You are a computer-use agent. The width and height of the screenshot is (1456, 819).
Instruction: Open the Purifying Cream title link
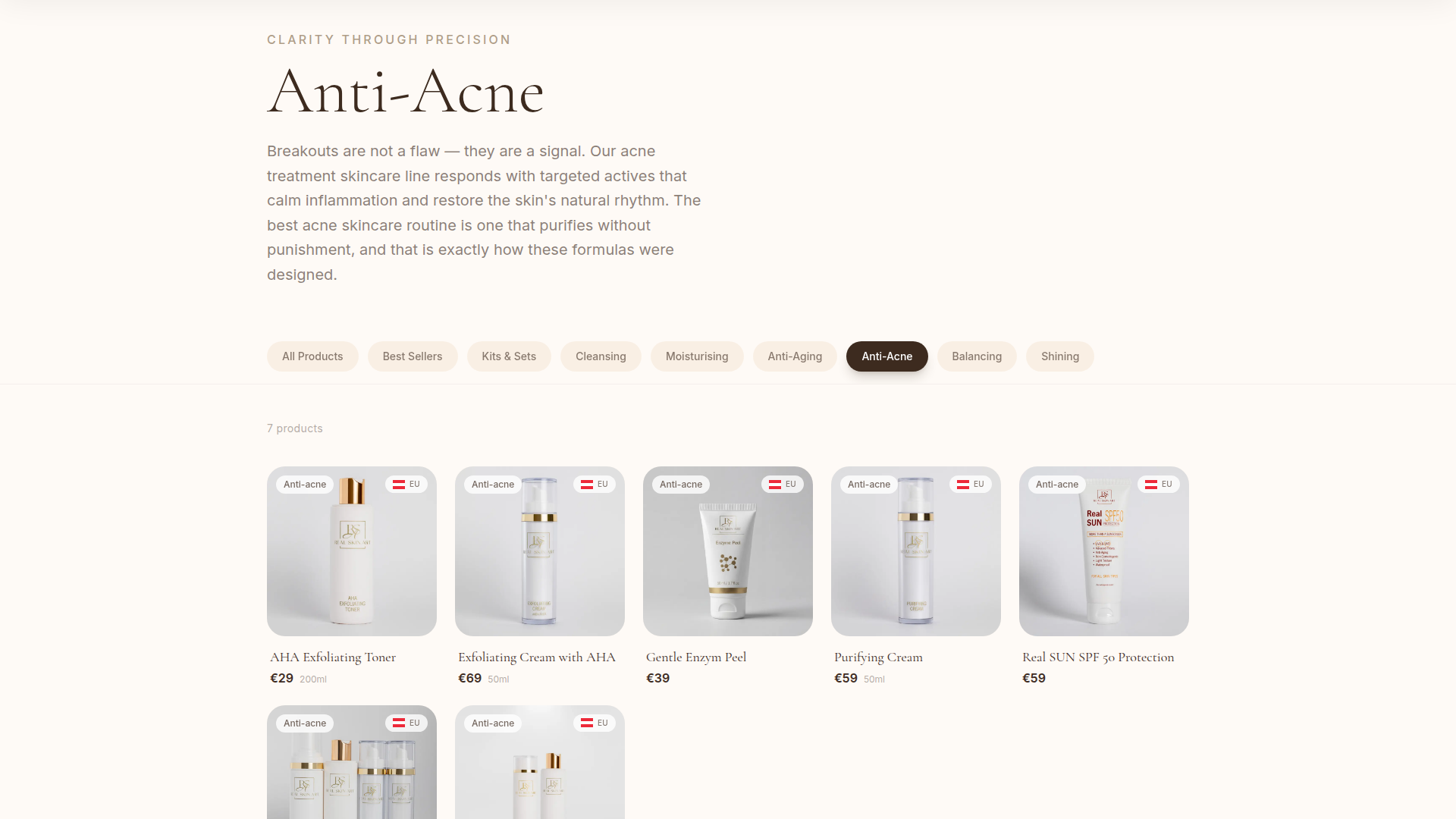tap(878, 657)
